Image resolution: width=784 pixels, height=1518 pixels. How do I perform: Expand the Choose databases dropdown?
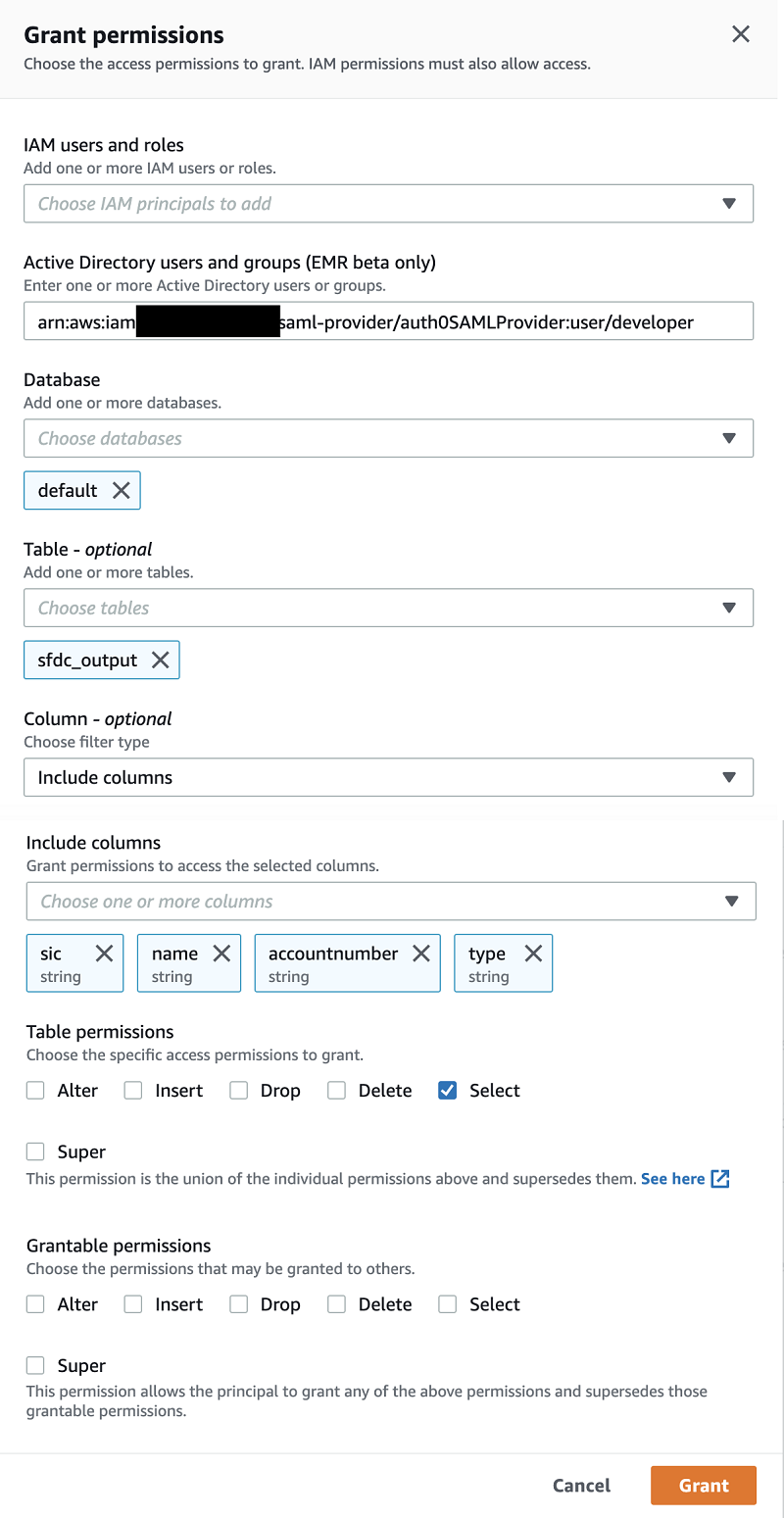(388, 438)
